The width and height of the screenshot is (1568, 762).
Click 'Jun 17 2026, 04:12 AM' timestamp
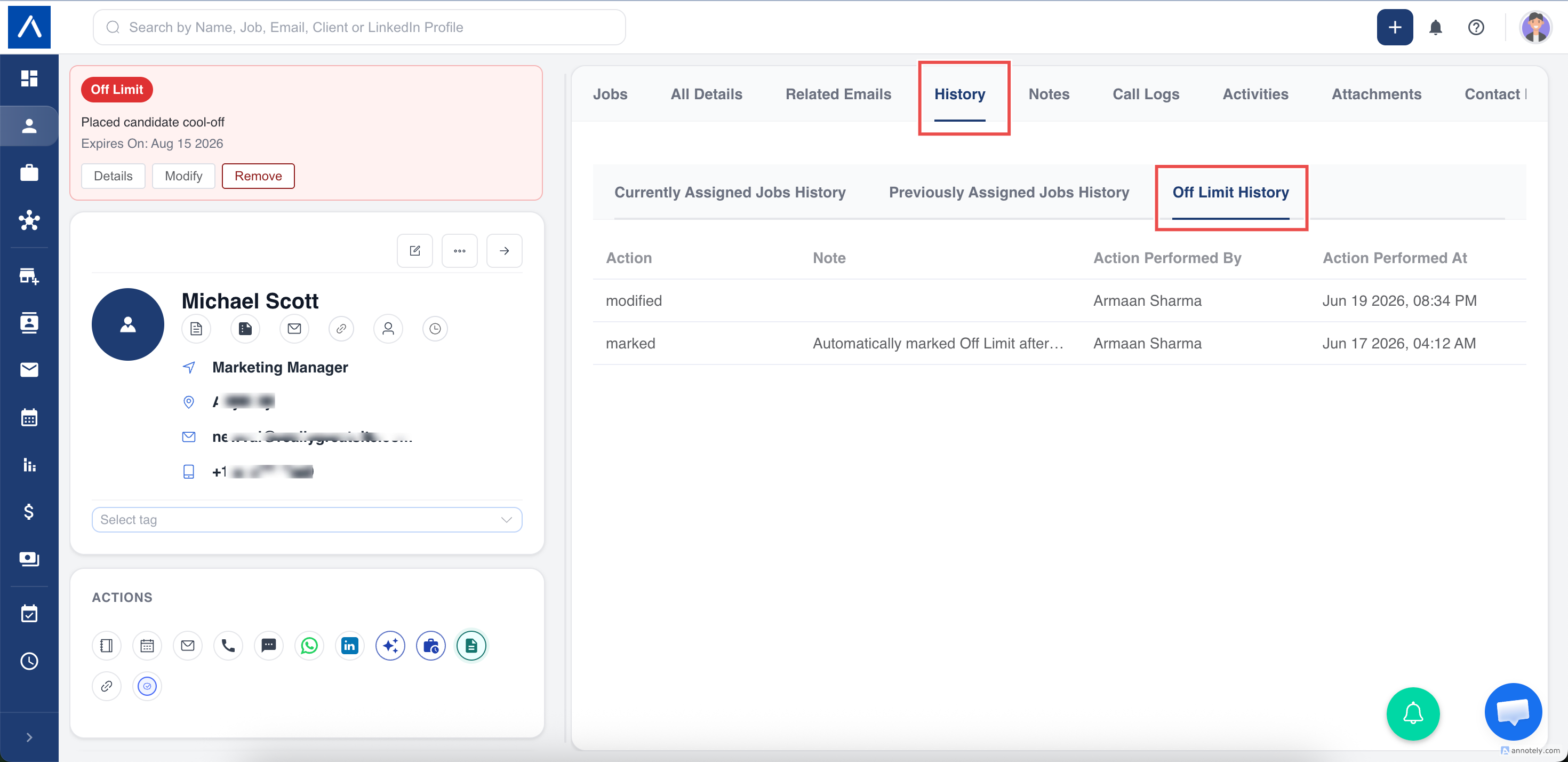tap(1399, 343)
